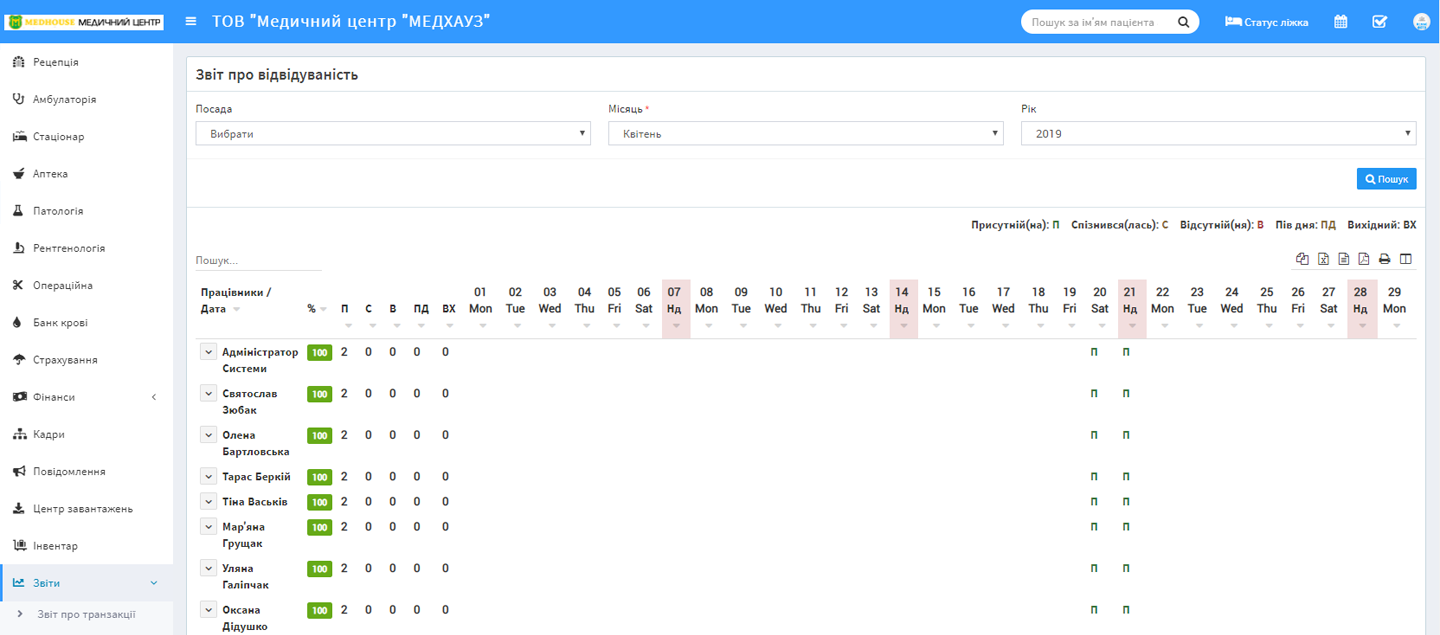The width and height of the screenshot is (1440, 635).
Task: Open the column visibility selector
Action: [x=1406, y=259]
